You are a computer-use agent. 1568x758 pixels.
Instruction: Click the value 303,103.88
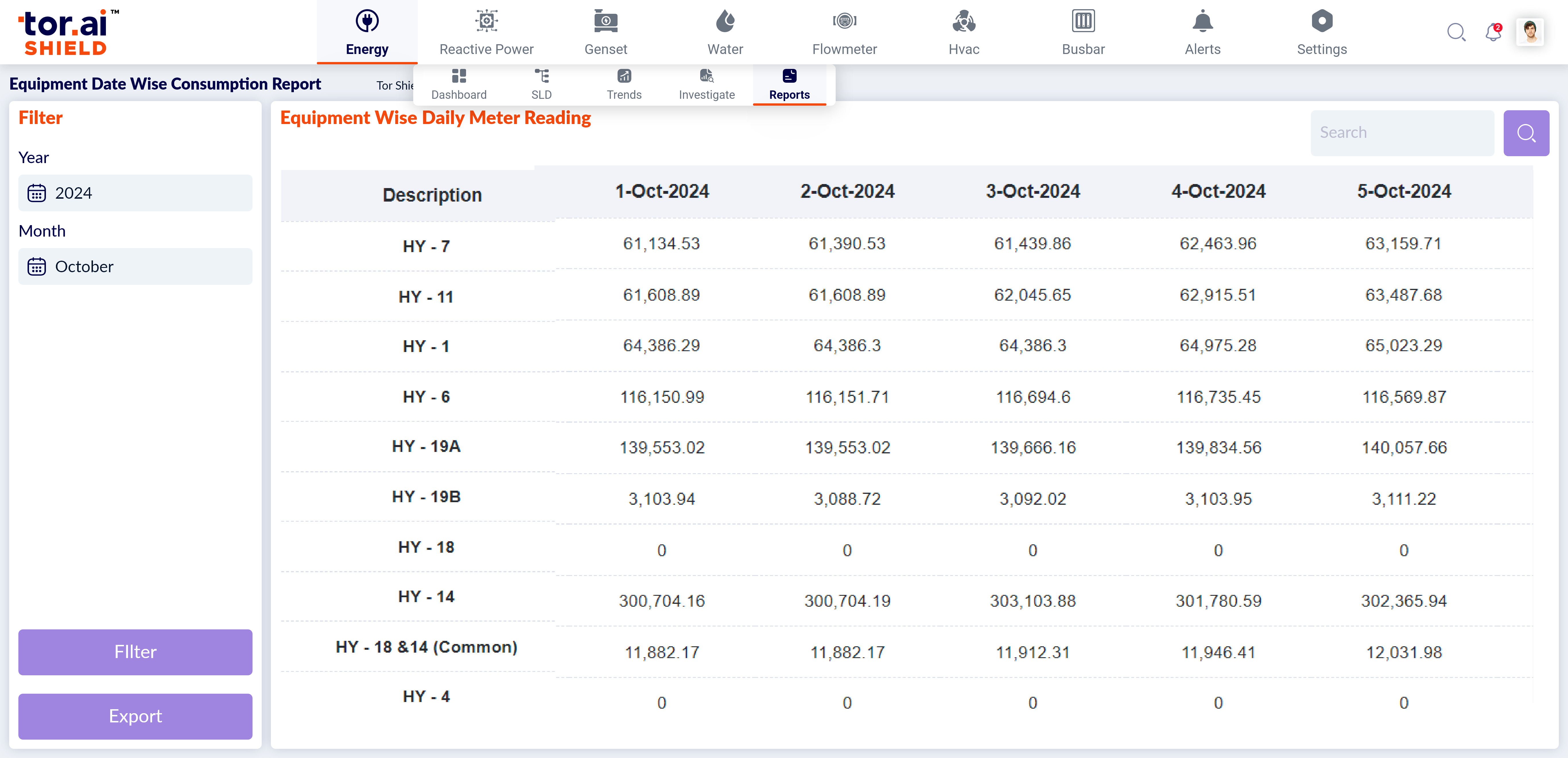(1033, 601)
